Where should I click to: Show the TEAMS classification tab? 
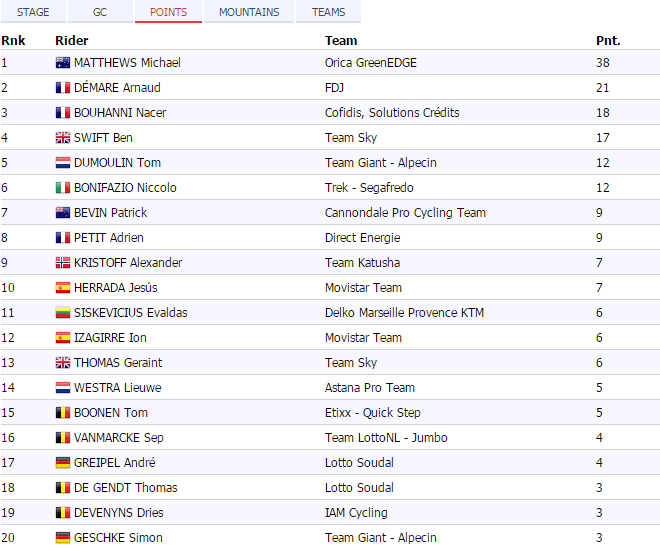(x=328, y=12)
